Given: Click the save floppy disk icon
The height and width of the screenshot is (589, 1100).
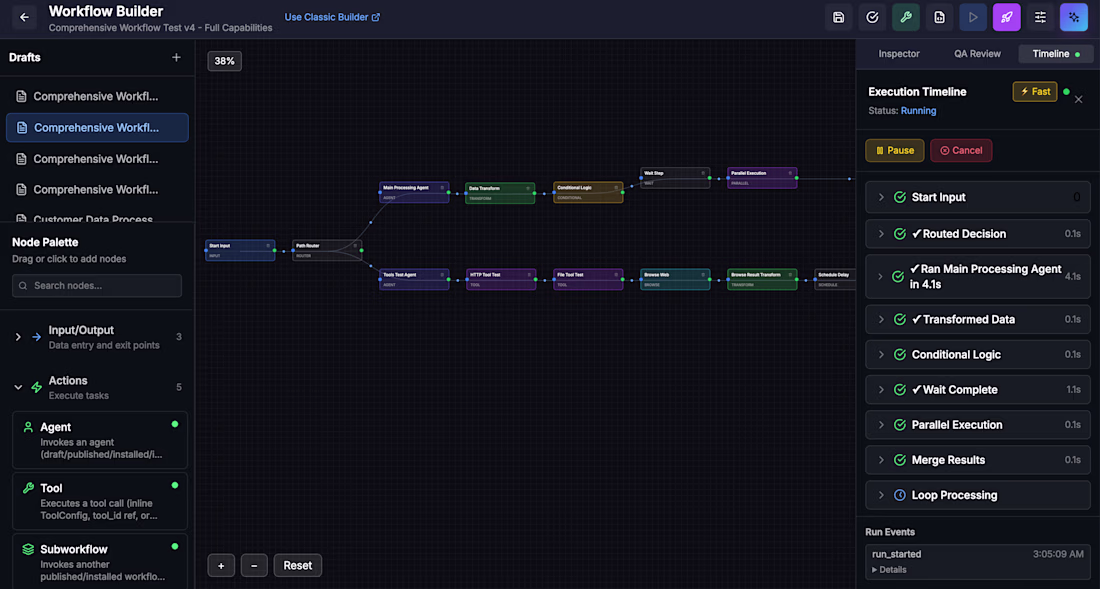Looking at the screenshot, I should tap(838, 18).
